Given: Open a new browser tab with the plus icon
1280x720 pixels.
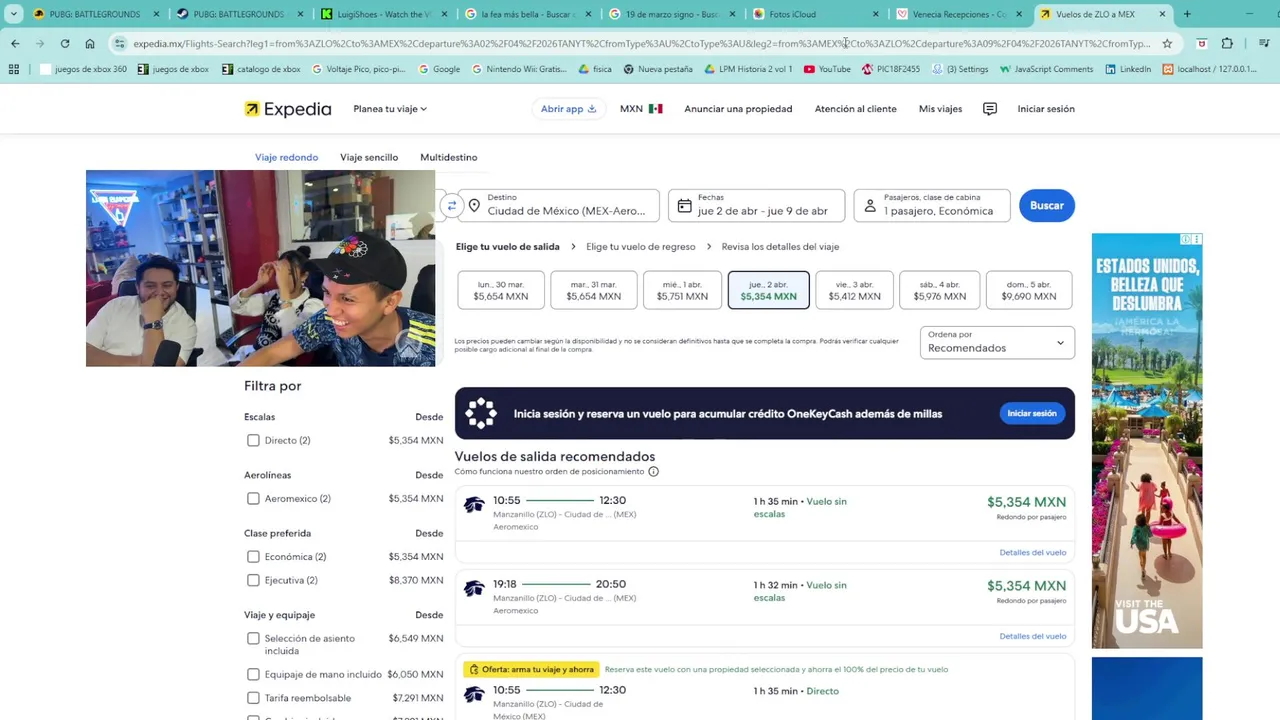Looking at the screenshot, I should 1187,14.
